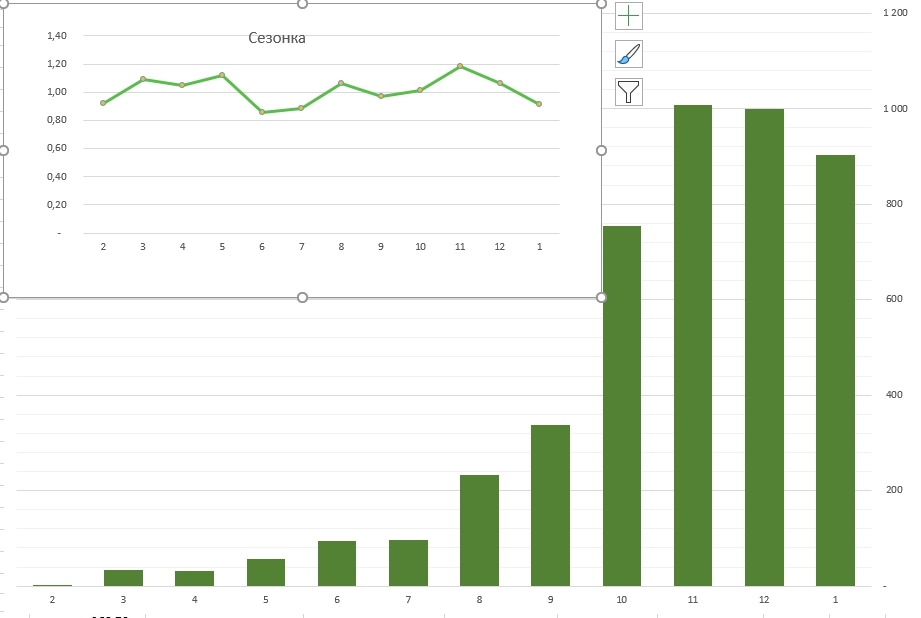Image resolution: width=921 pixels, height=618 pixels.
Task: Select the right axis label 1 000
Action: (895, 109)
